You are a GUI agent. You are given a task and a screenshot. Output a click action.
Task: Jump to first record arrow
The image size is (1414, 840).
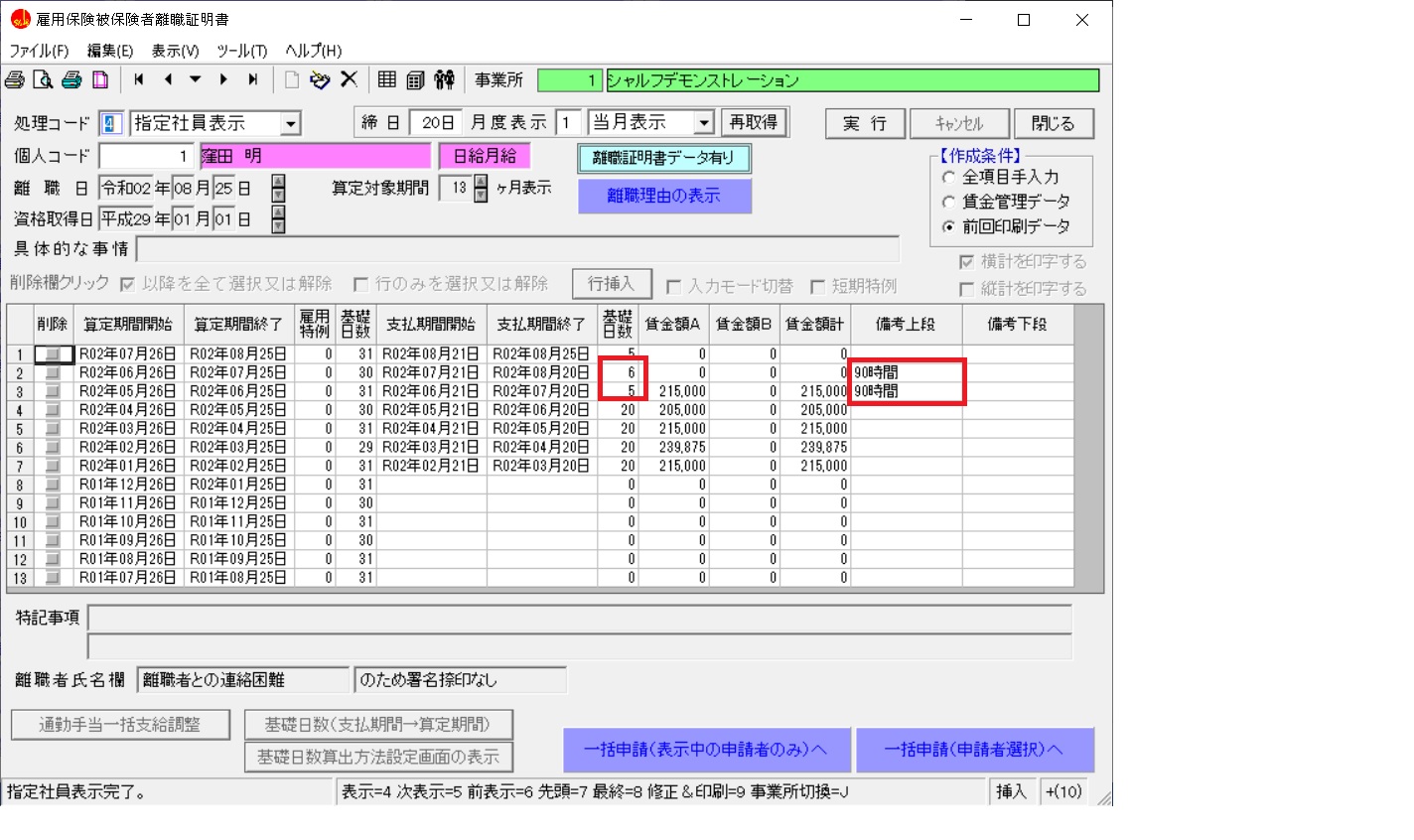click(139, 79)
